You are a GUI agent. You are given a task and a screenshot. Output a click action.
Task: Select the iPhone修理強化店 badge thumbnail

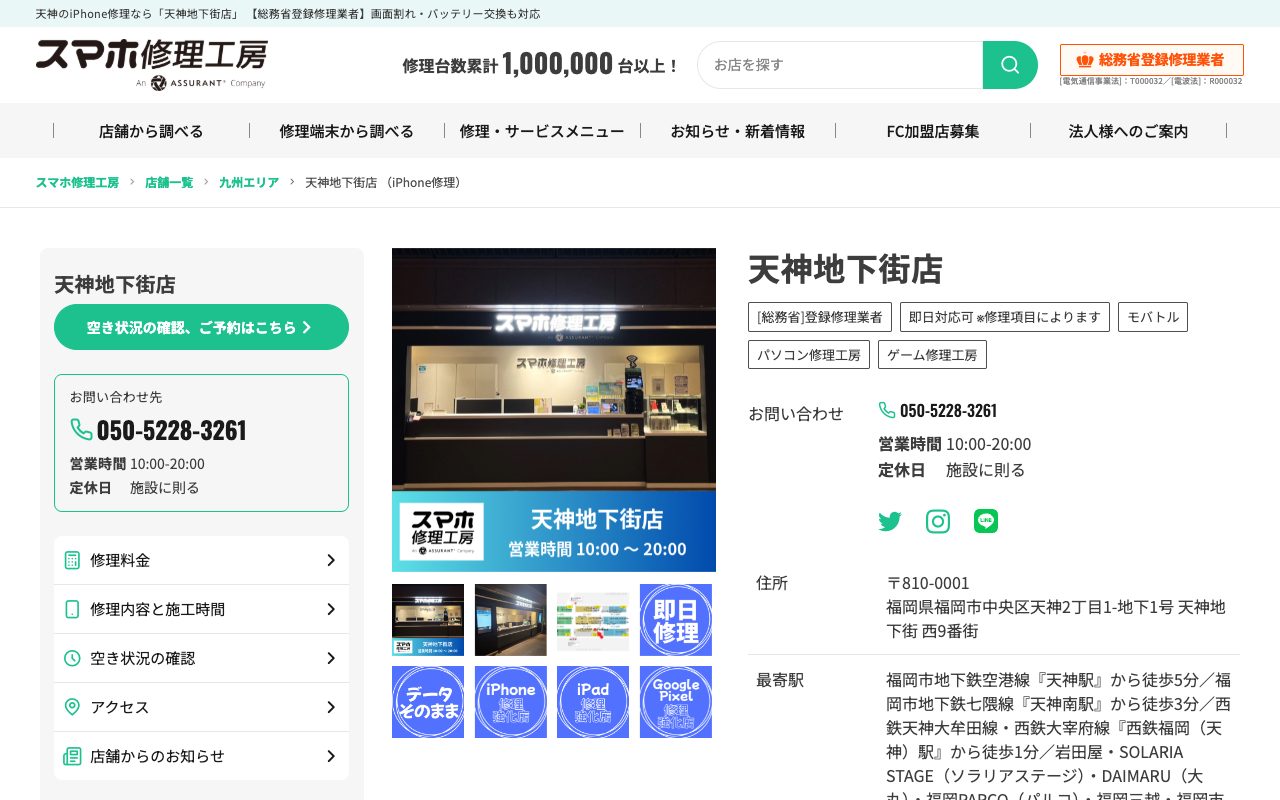click(511, 702)
